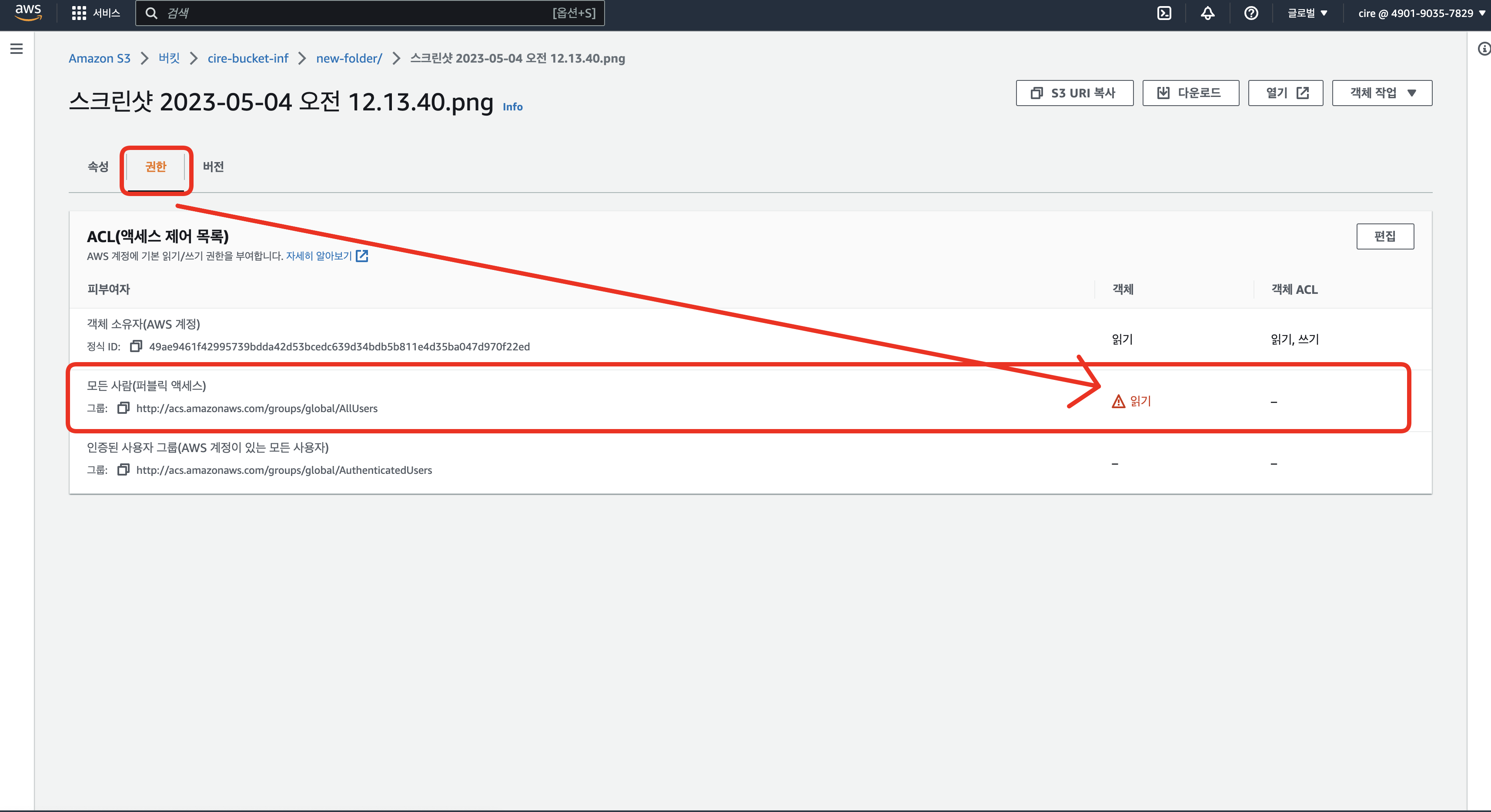The height and width of the screenshot is (812, 1491).
Task: Open the info panel icon at right edge
Action: coord(1484,49)
